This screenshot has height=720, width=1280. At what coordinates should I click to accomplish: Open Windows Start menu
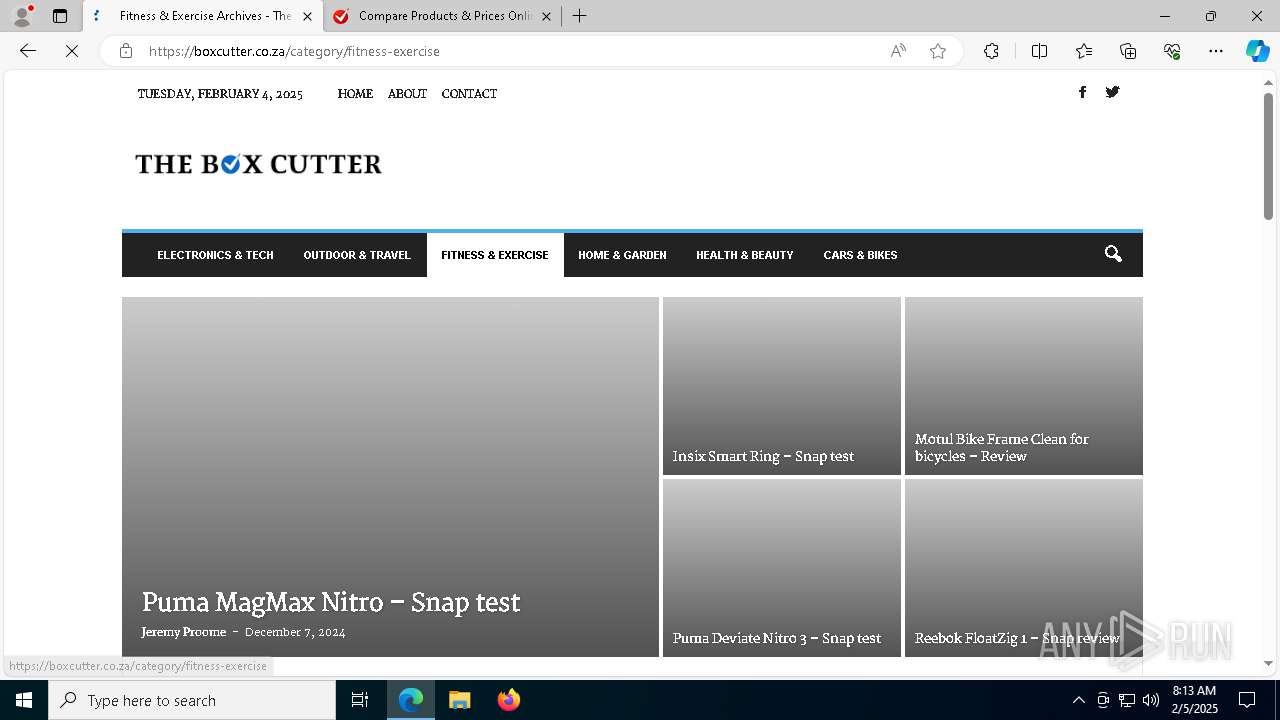click(24, 700)
